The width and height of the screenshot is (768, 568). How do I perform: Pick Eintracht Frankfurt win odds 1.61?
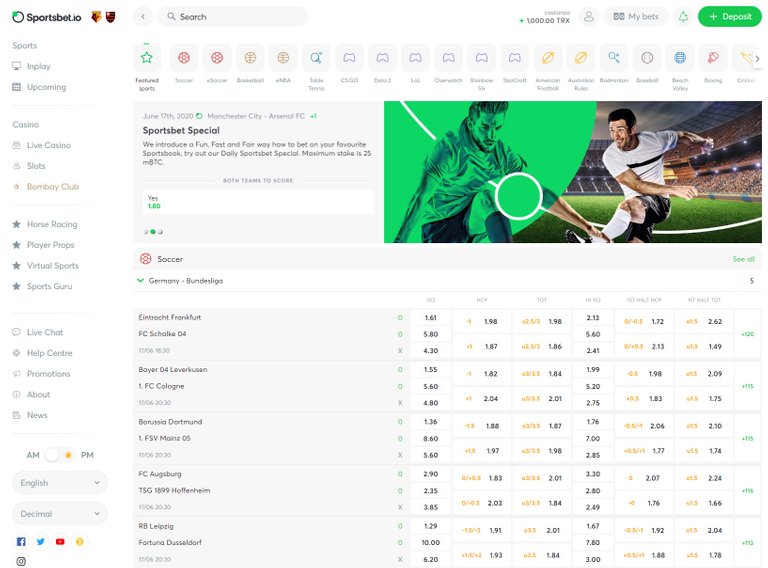click(431, 318)
